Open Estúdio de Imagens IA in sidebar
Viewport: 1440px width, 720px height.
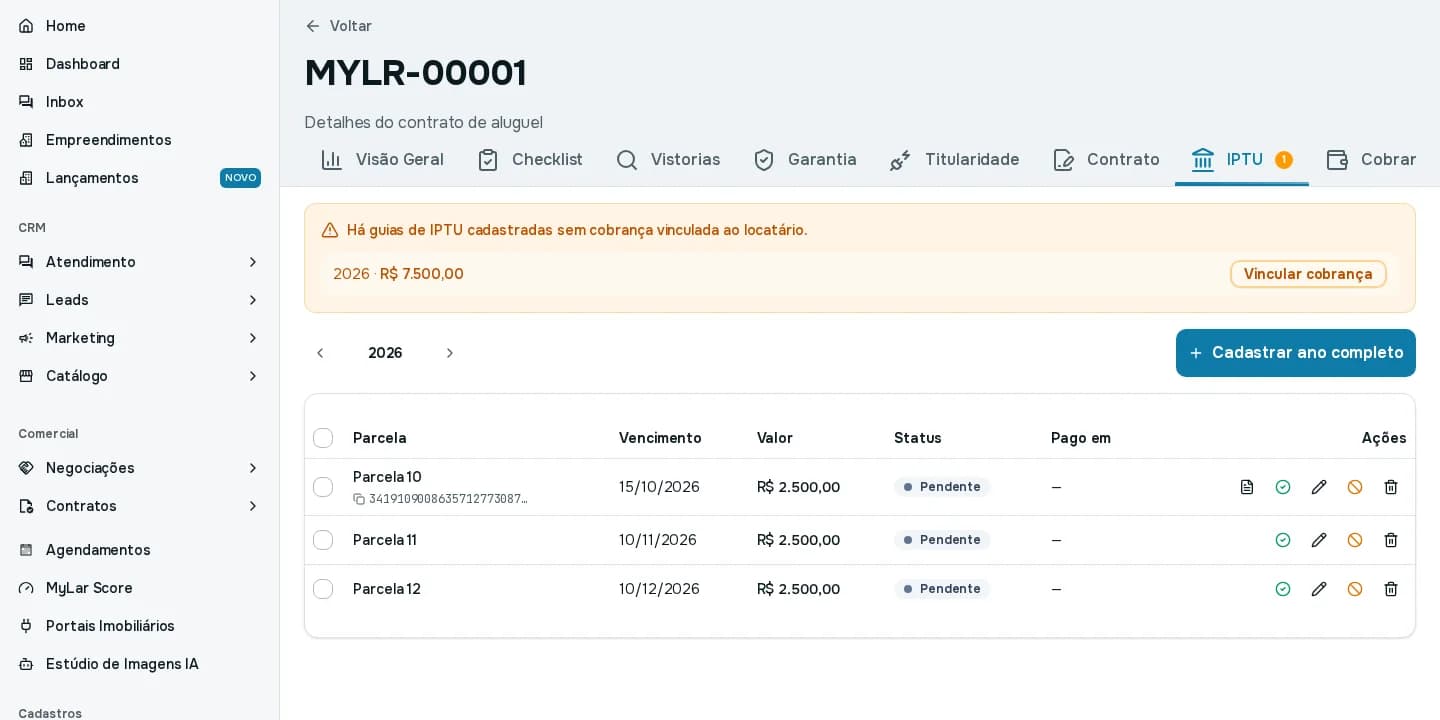140,664
